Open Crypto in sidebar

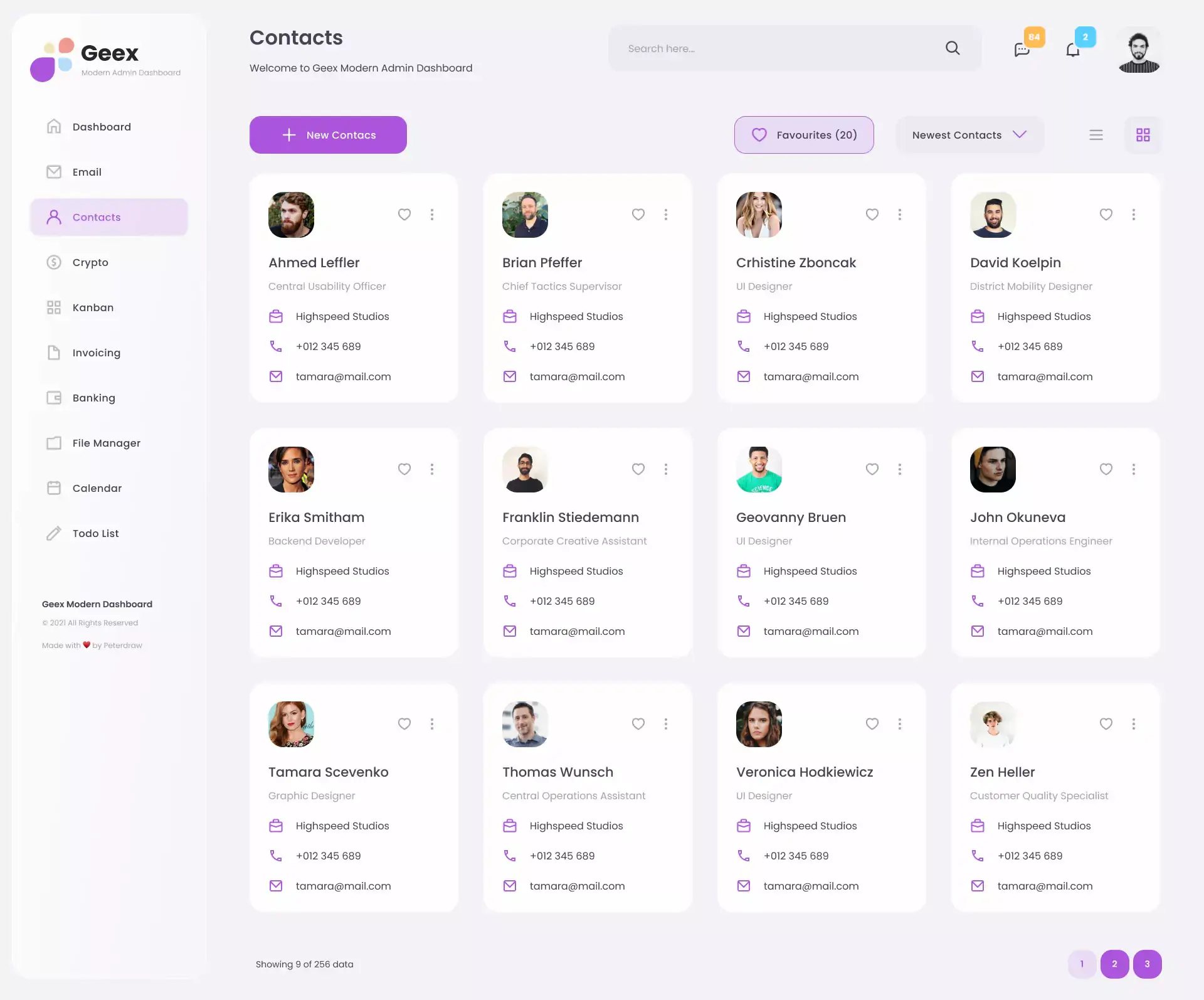coord(109,262)
